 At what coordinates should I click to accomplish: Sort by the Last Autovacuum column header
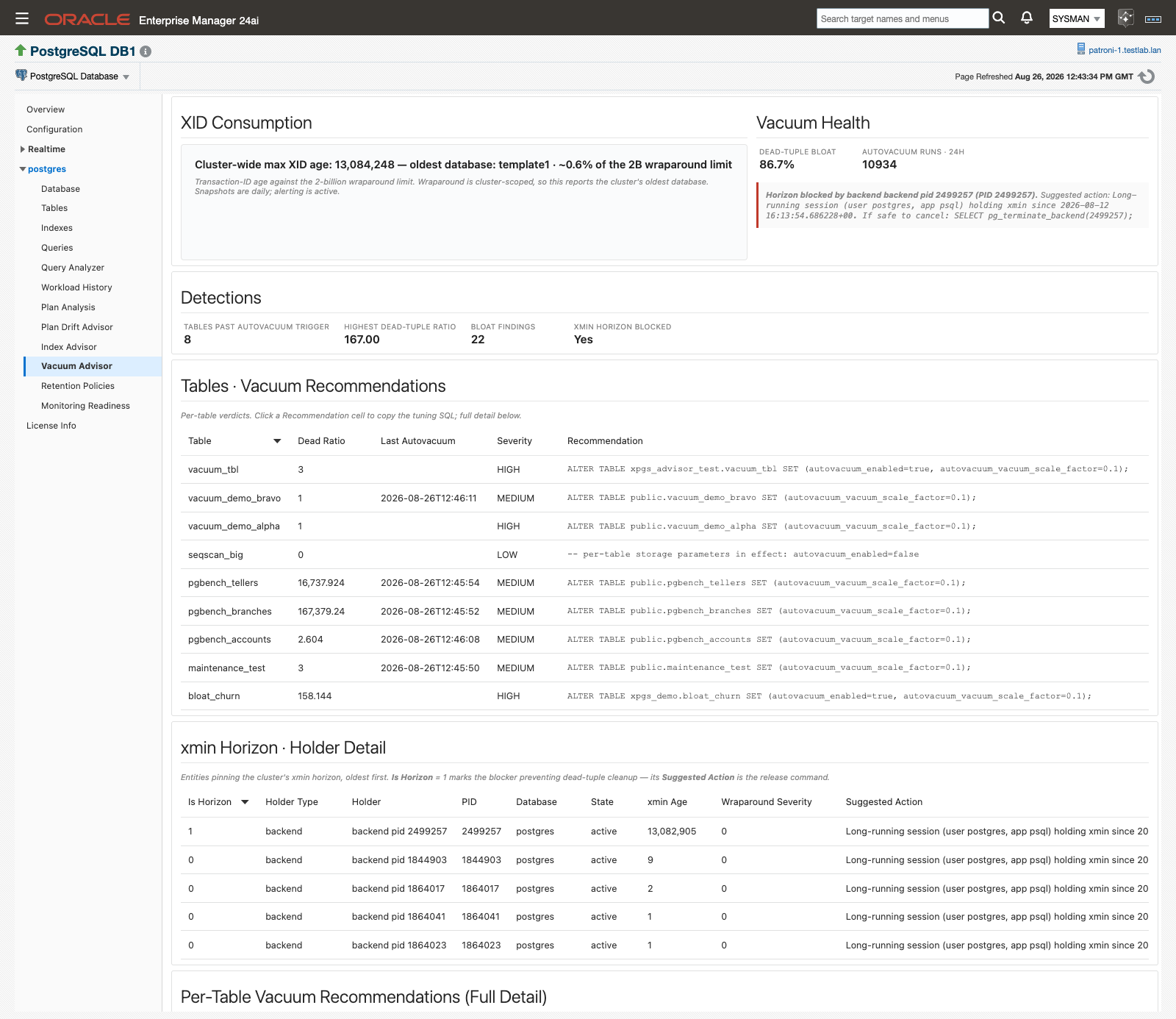point(417,441)
